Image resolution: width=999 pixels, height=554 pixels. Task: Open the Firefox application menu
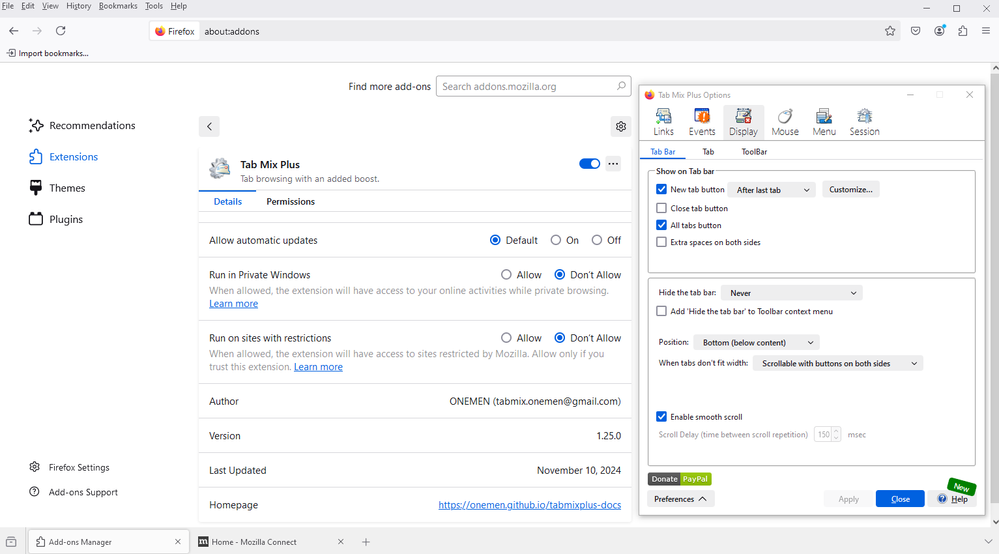click(986, 31)
